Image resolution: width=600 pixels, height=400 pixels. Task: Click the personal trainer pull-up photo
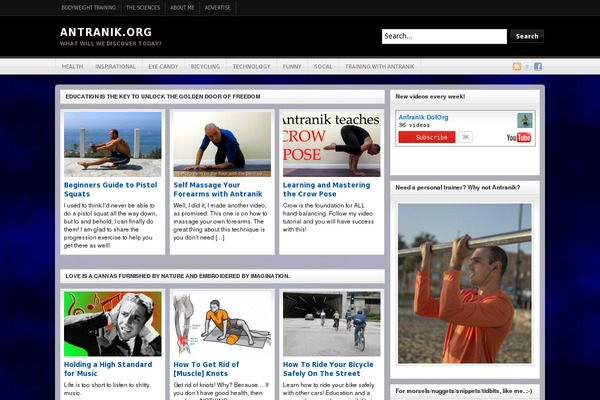click(465, 283)
